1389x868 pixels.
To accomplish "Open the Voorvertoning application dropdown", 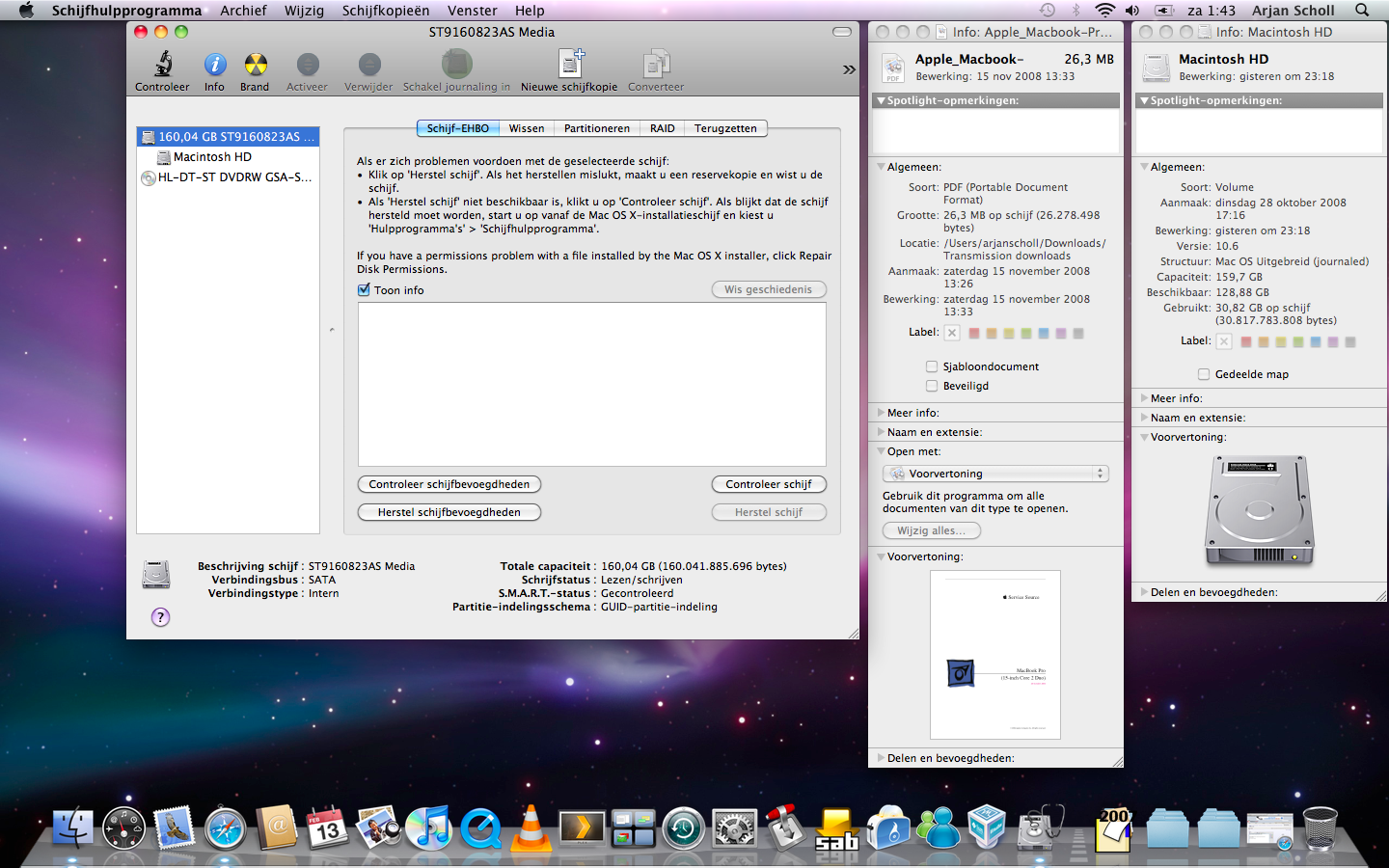I will pyautogui.click(x=995, y=474).
